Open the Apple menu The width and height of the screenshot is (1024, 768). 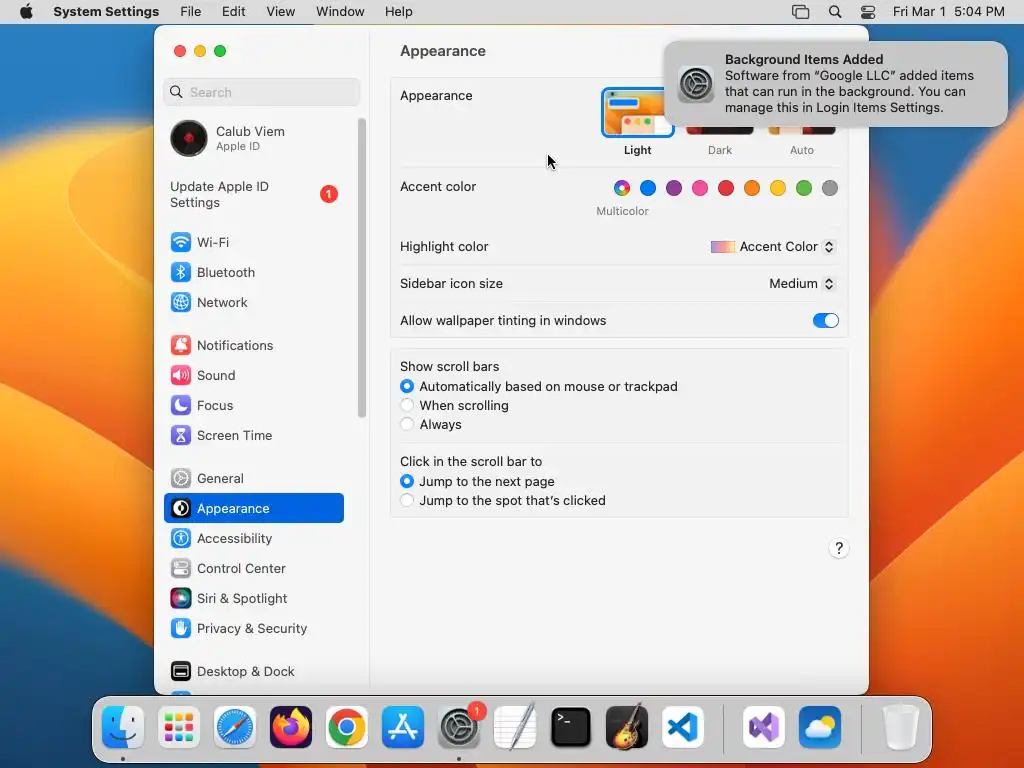[26, 12]
